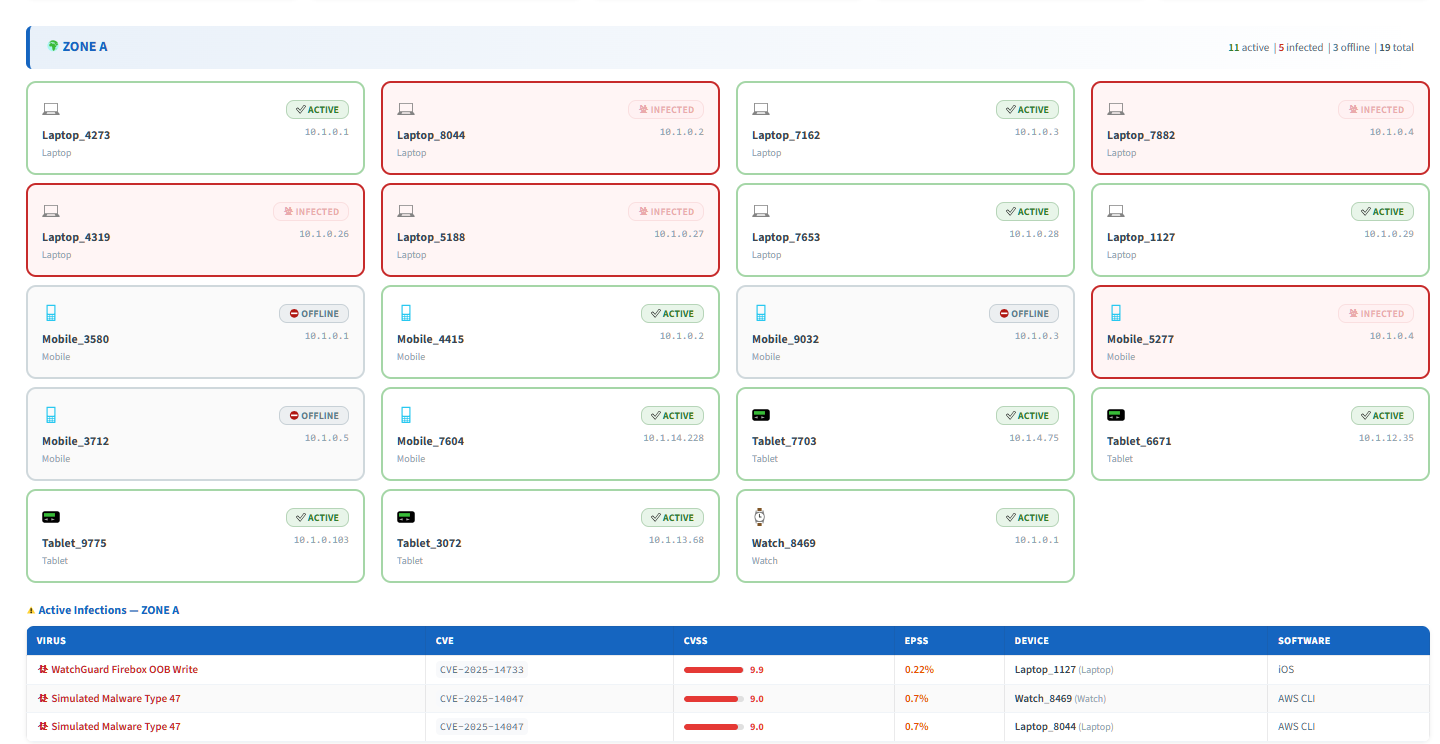Click the EPSS column header

[x=916, y=641]
